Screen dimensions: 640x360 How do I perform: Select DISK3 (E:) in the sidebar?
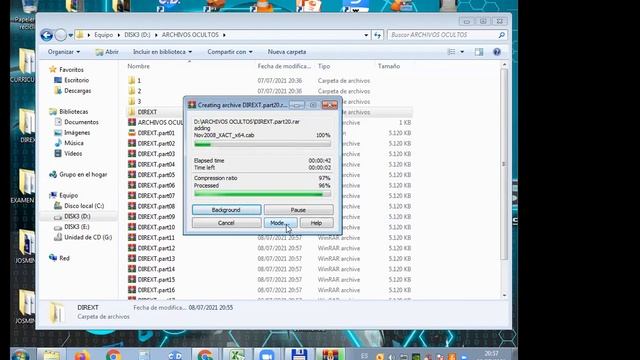point(76,227)
